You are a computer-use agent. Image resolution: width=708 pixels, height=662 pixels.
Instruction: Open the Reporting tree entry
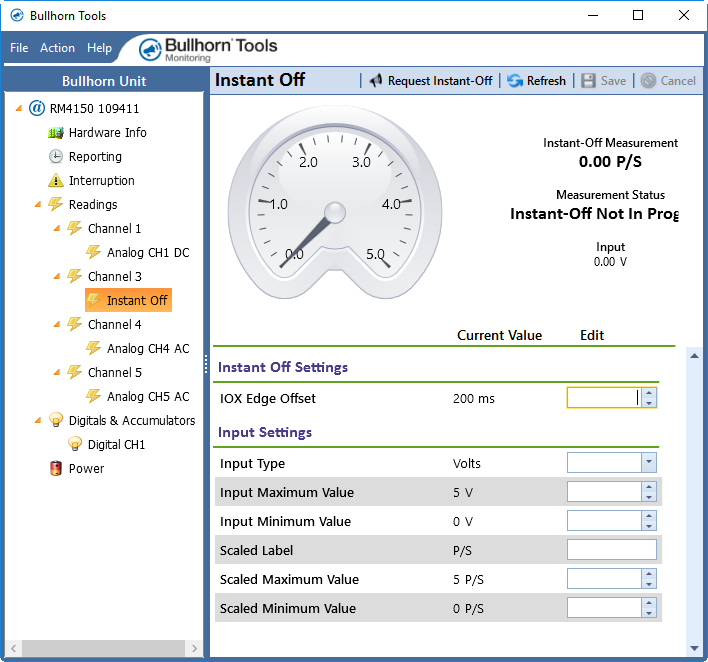pyautogui.click(x=95, y=157)
